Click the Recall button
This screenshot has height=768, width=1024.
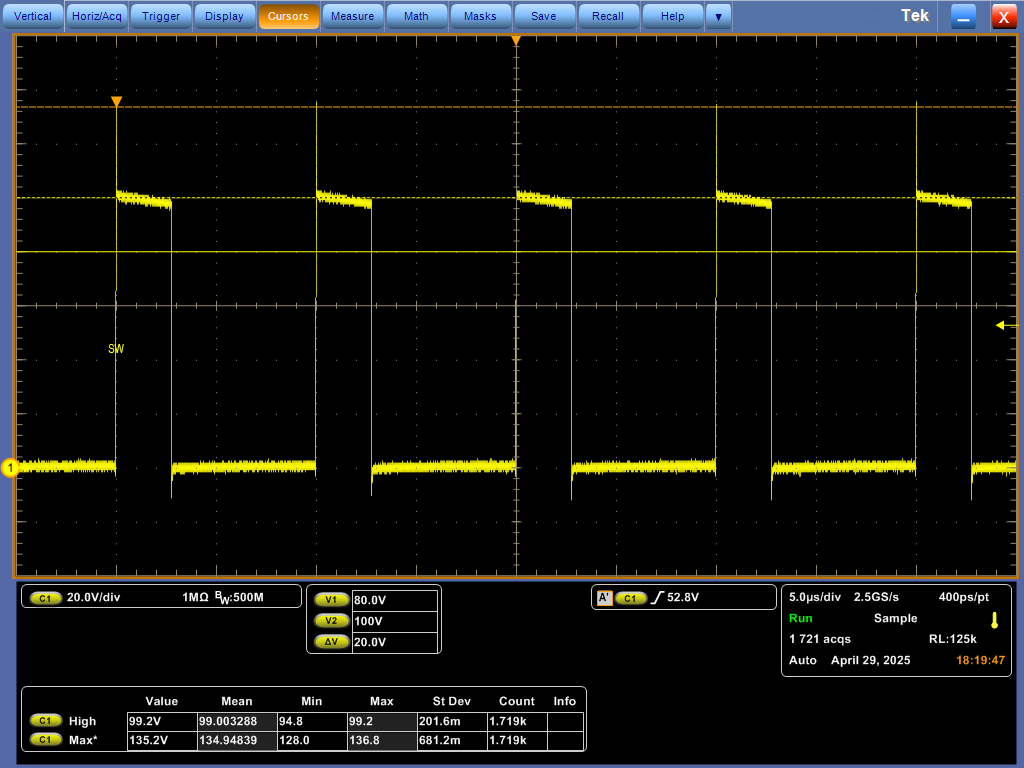[x=607, y=16]
